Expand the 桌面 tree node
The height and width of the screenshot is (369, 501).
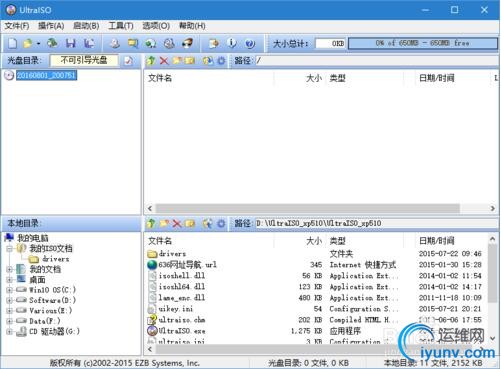(9, 280)
